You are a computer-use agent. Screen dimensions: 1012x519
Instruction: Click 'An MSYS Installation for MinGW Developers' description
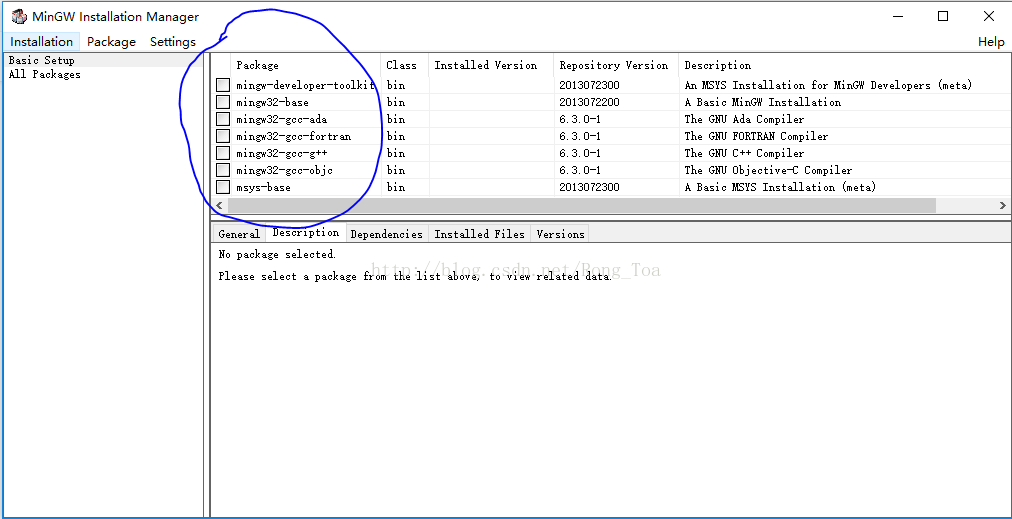click(x=828, y=85)
